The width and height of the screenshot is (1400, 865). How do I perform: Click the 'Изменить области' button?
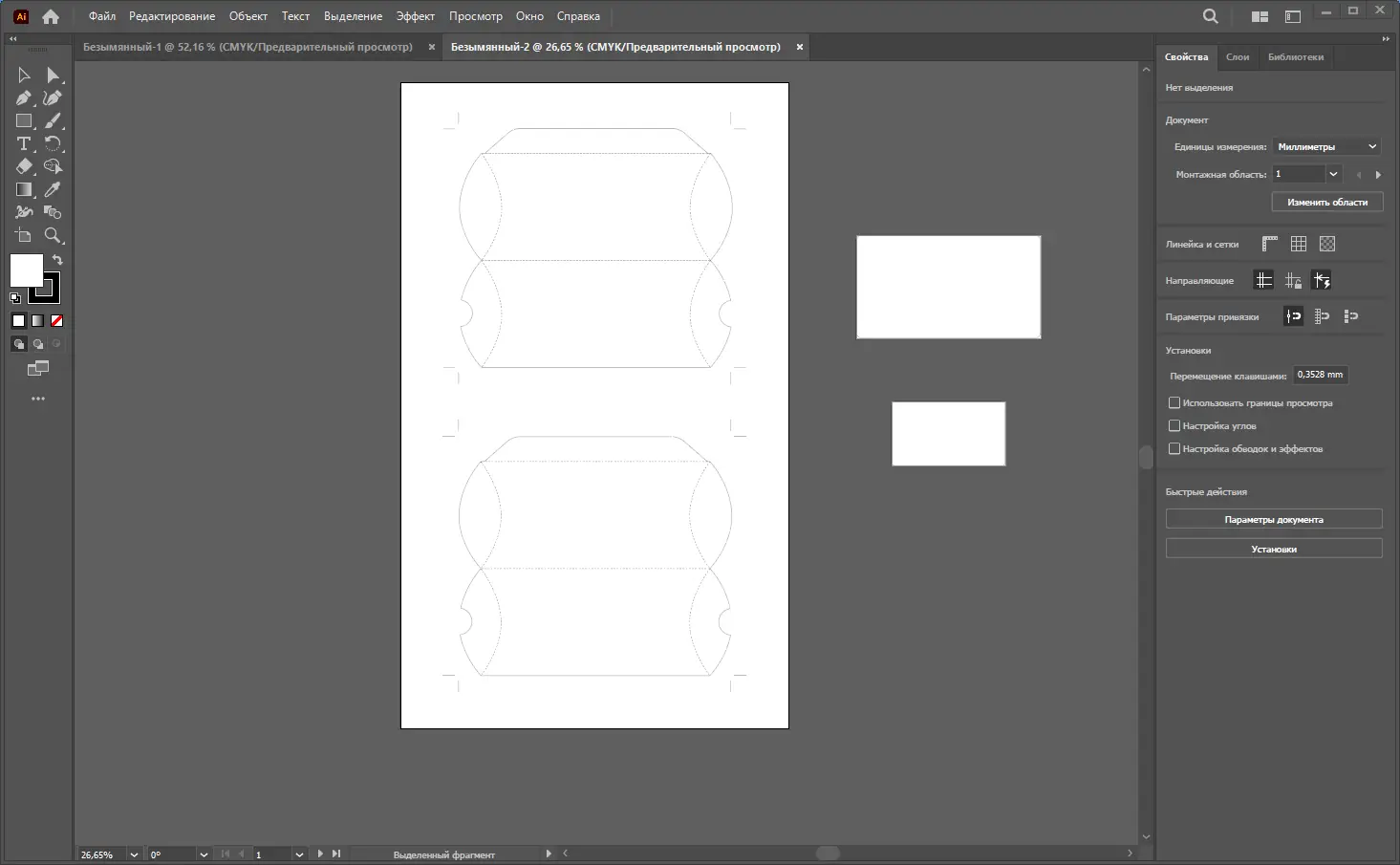[1327, 203]
